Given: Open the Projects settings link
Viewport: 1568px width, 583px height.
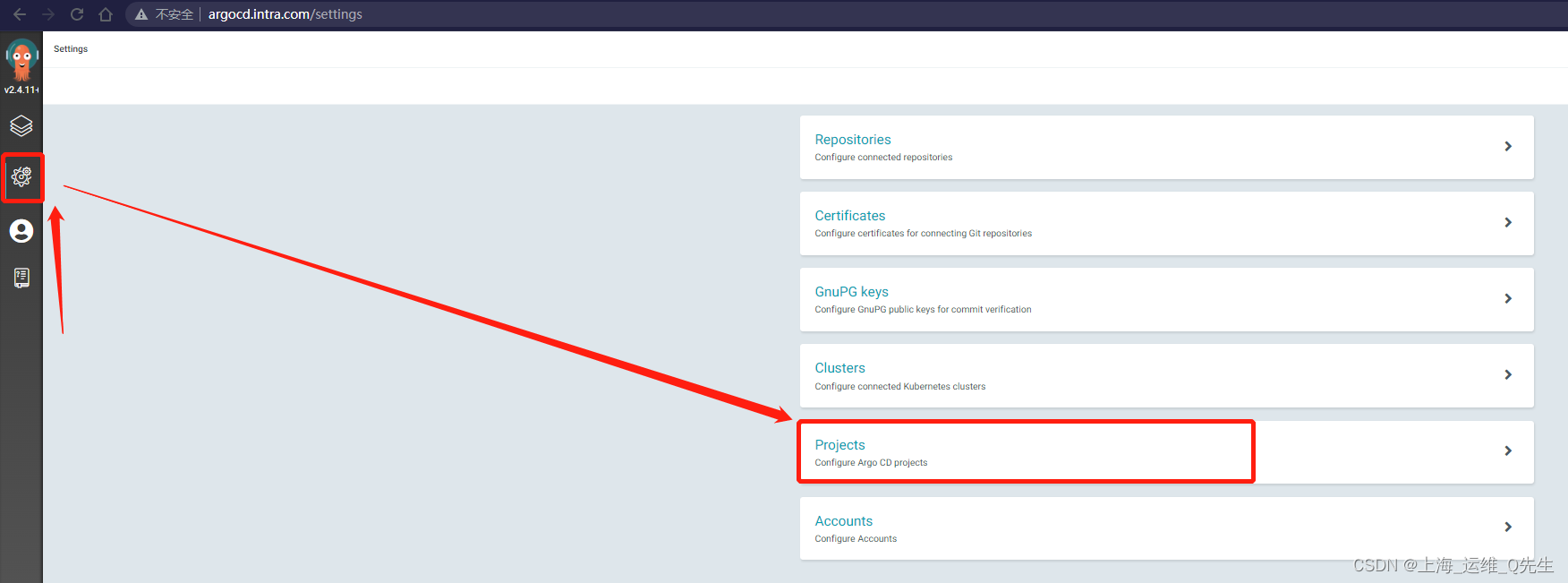Looking at the screenshot, I should tap(840, 445).
